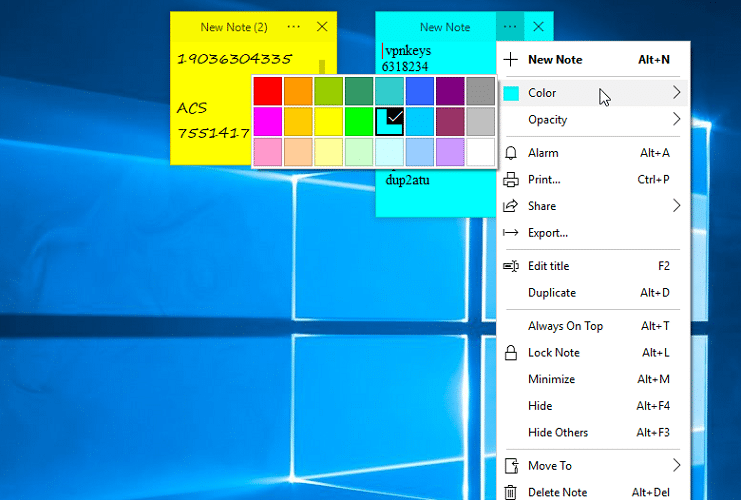Viewport: 741px width, 500px height.
Task: Expand the Color submenu arrow
Action: pos(676,93)
